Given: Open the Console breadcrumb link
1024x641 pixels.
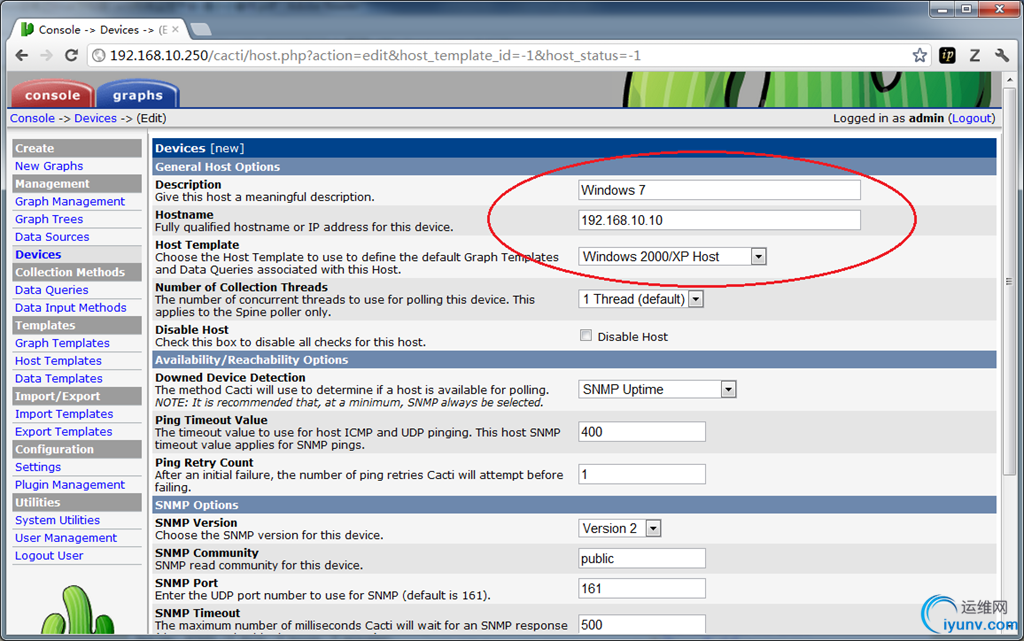Looking at the screenshot, I should point(32,118).
